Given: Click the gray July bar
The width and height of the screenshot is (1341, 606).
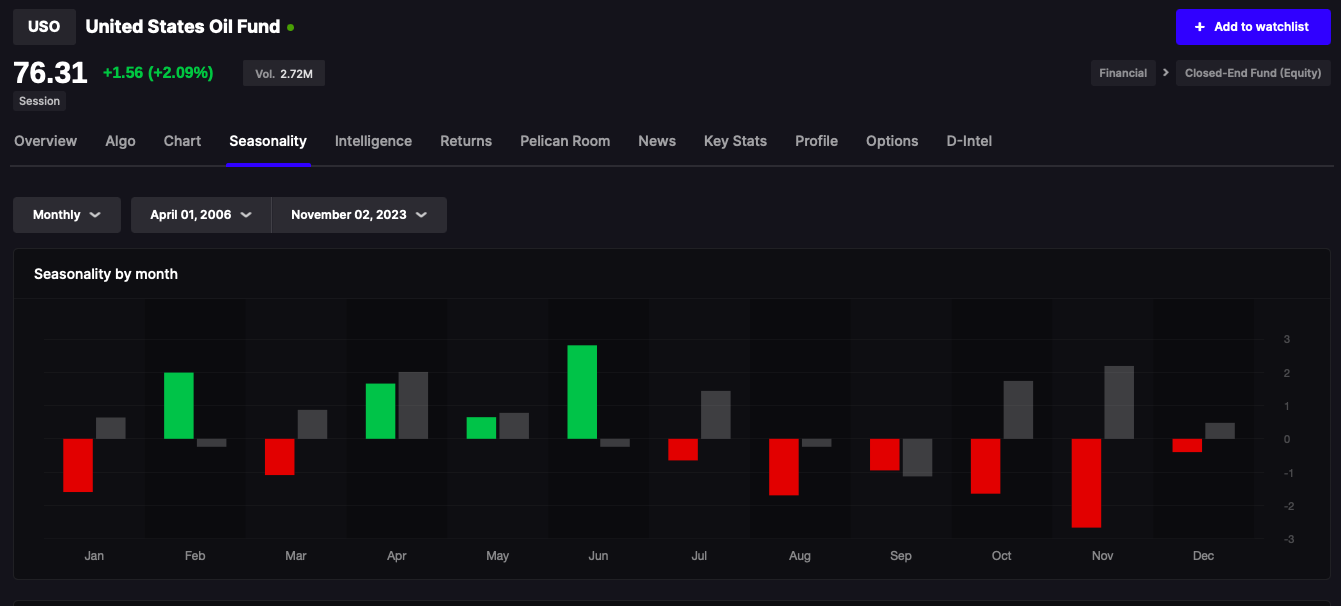Looking at the screenshot, I should (716, 415).
